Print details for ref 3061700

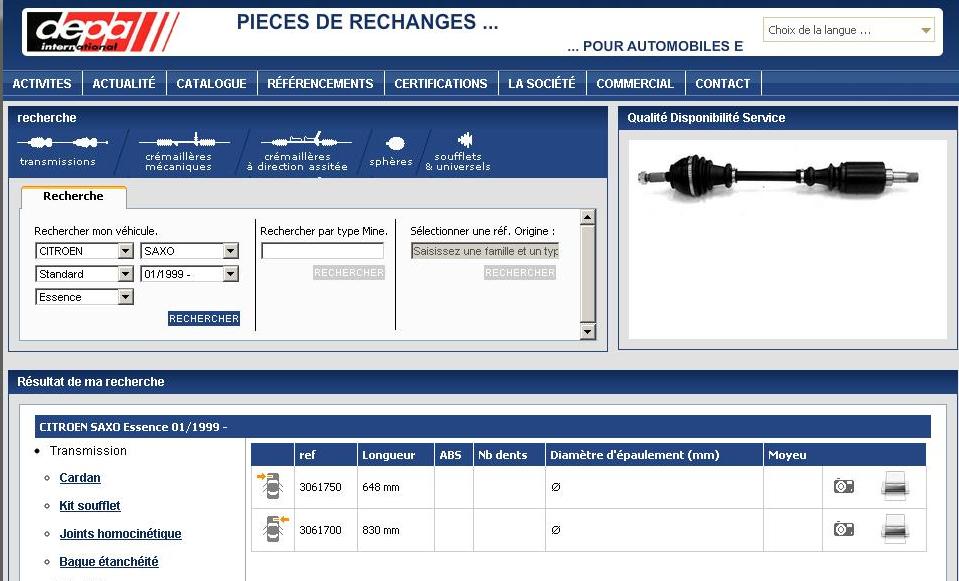pos(894,529)
